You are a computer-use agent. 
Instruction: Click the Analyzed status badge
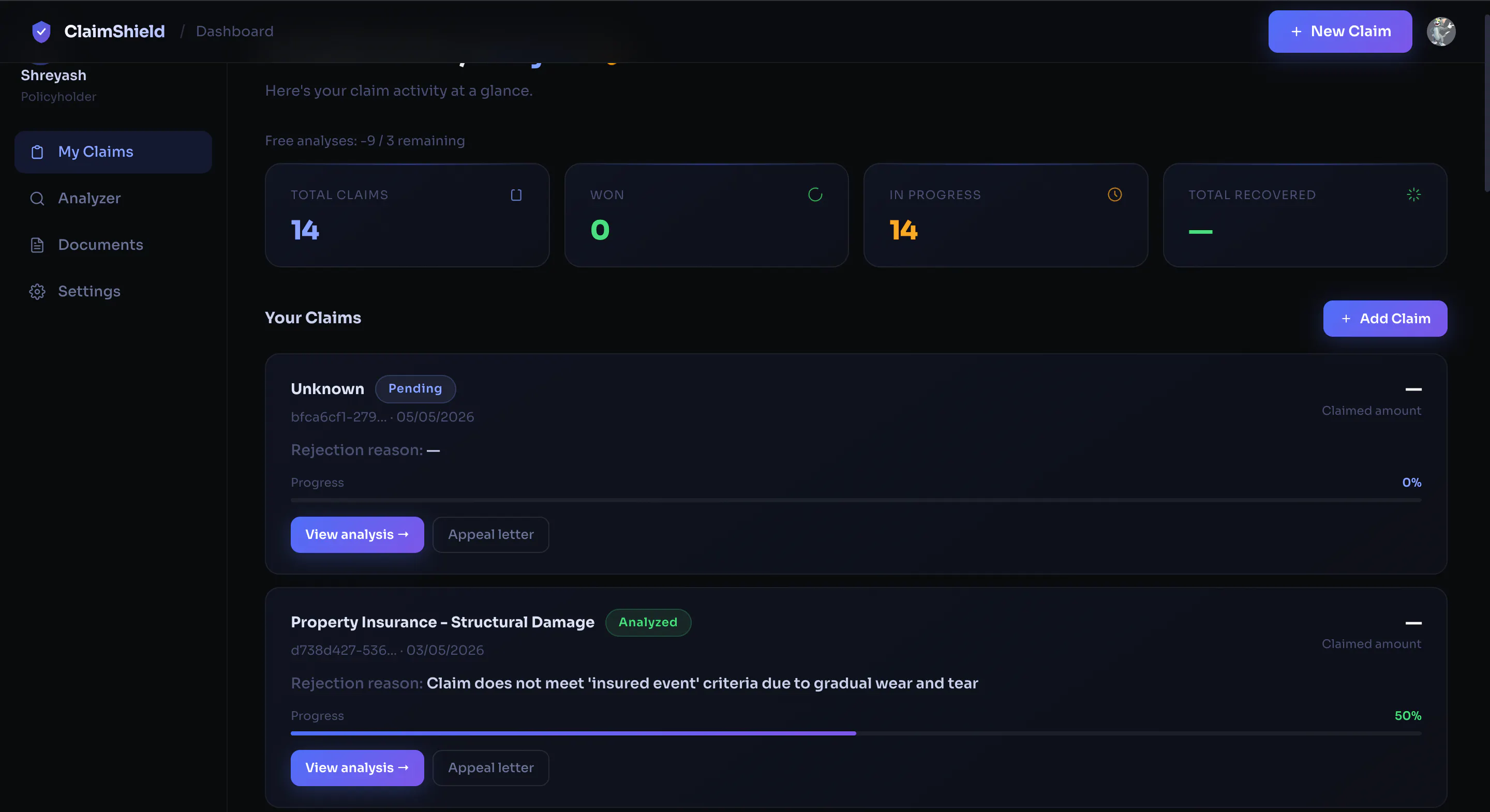(648, 622)
